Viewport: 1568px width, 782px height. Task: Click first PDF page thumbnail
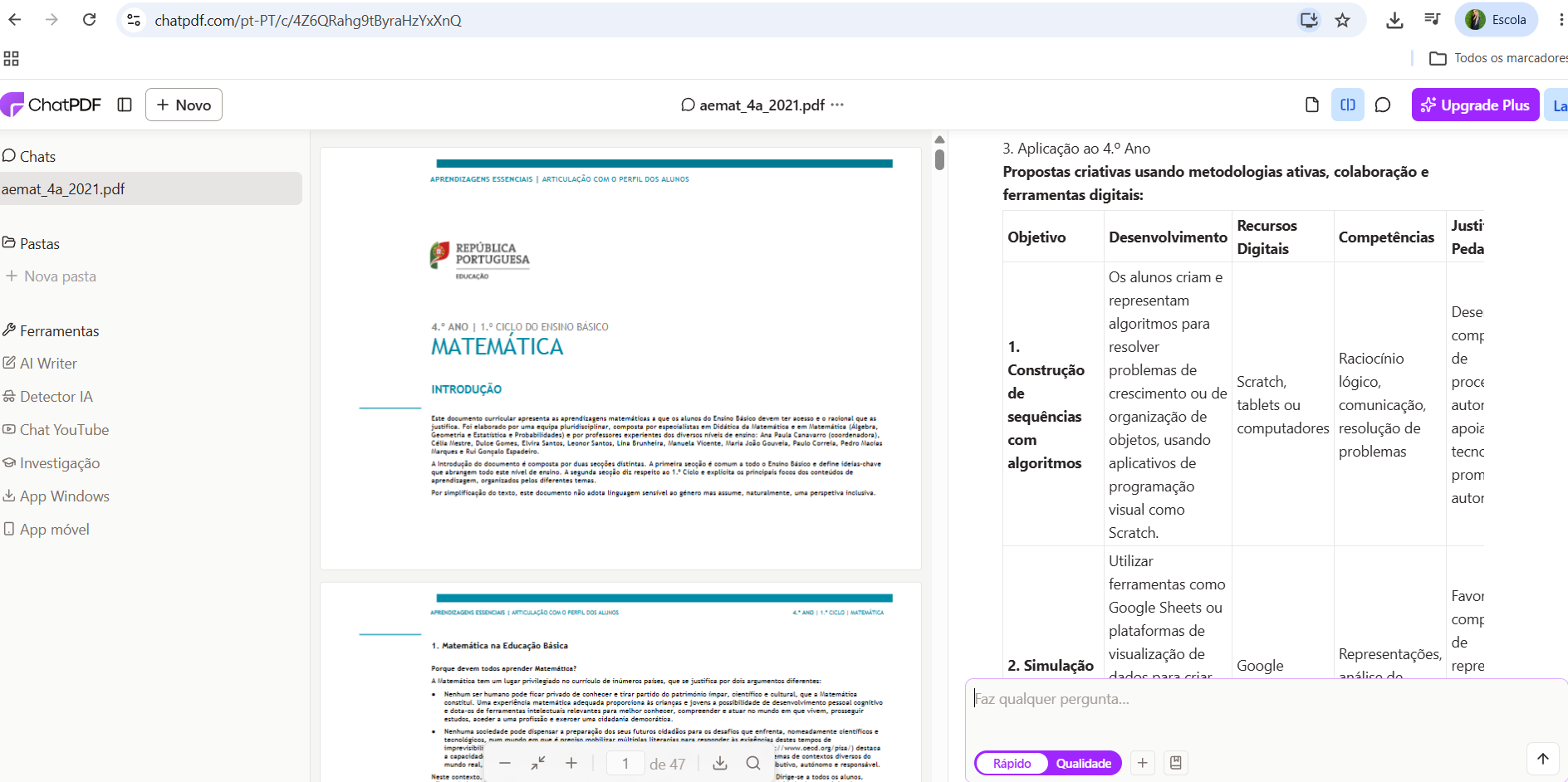click(x=620, y=359)
